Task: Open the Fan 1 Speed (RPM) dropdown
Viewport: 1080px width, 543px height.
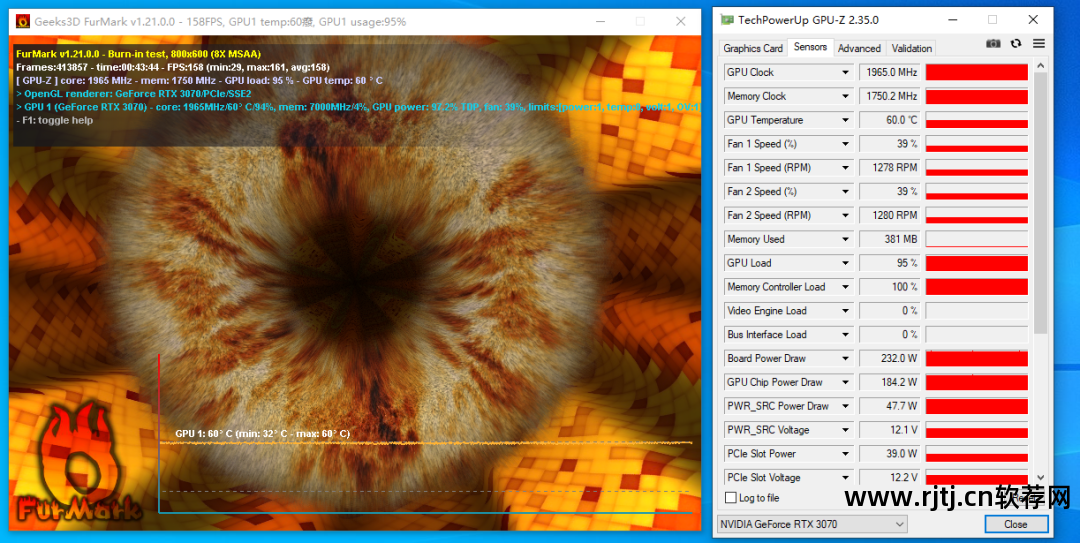Action: click(x=845, y=167)
